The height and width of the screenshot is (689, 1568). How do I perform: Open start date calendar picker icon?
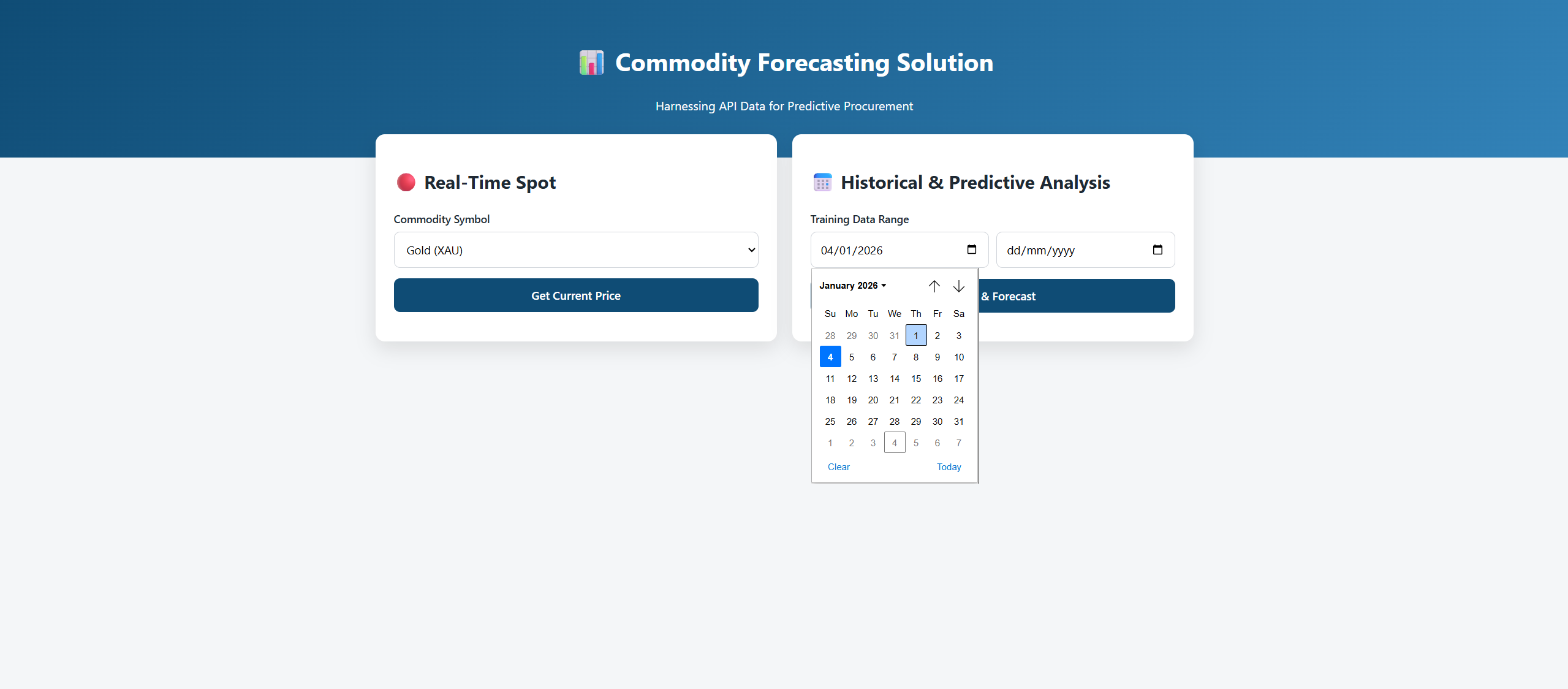pos(971,249)
